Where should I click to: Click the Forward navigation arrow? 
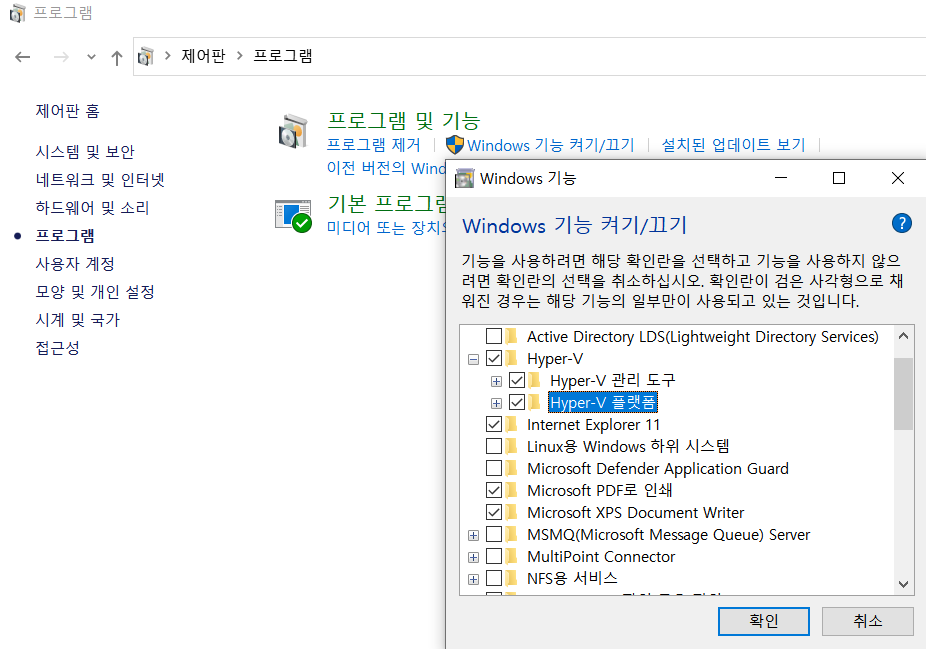coord(61,57)
